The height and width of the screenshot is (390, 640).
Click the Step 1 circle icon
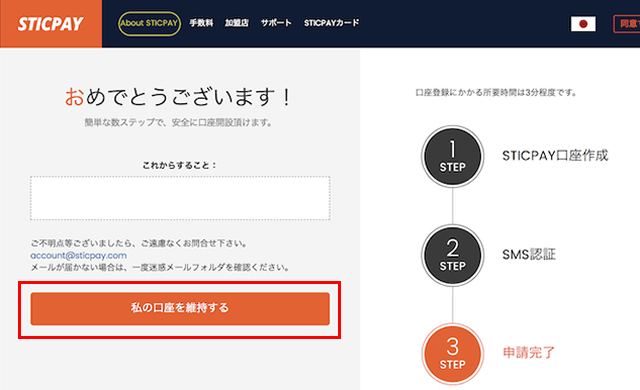(452, 156)
